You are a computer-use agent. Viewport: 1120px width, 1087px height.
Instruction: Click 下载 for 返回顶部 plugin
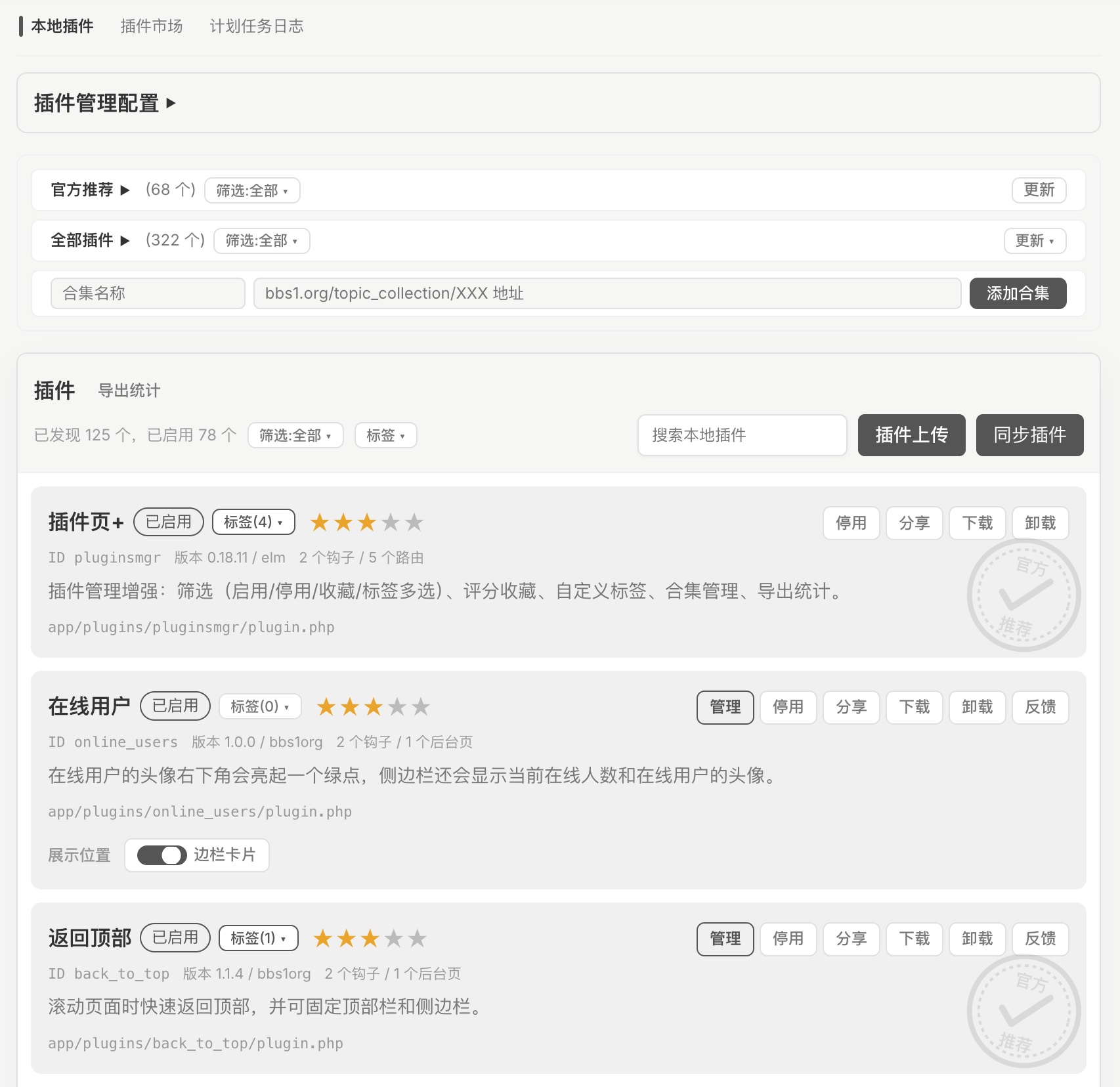pos(915,939)
